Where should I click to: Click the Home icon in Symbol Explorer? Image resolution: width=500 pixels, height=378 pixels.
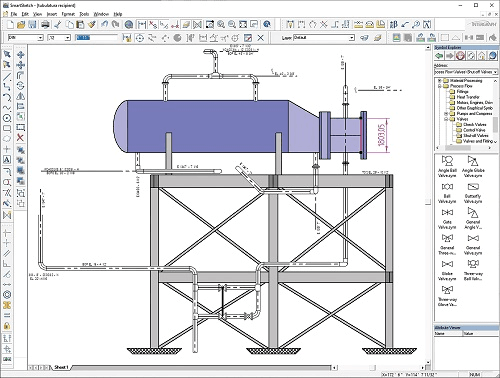tap(482, 56)
